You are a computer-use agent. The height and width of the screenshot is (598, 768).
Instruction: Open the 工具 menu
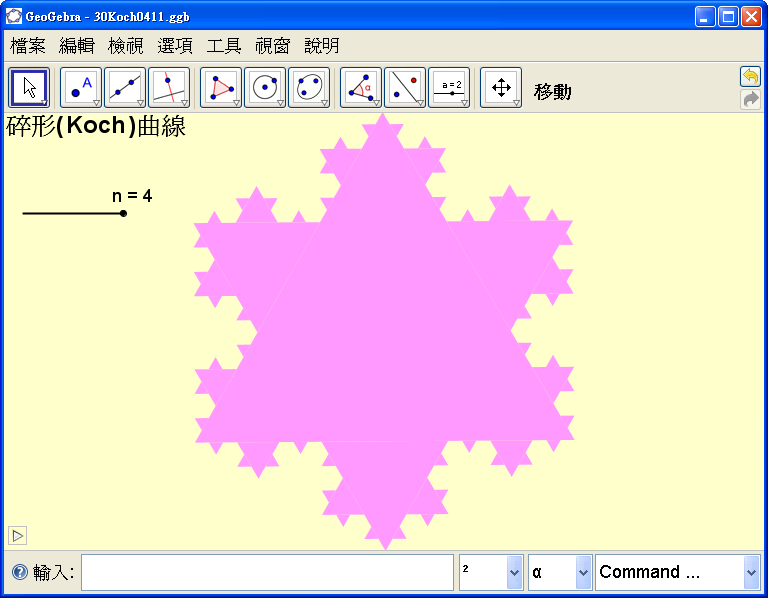224,46
